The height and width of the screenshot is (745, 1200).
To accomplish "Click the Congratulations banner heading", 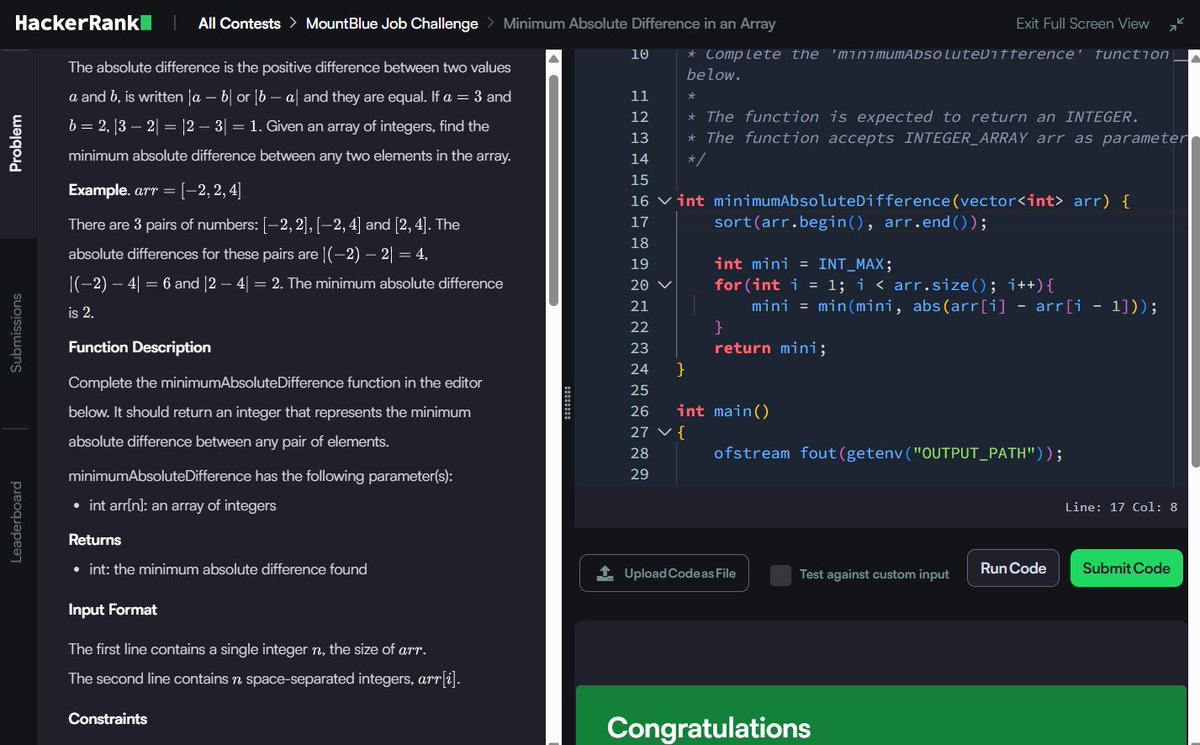I will [x=709, y=727].
